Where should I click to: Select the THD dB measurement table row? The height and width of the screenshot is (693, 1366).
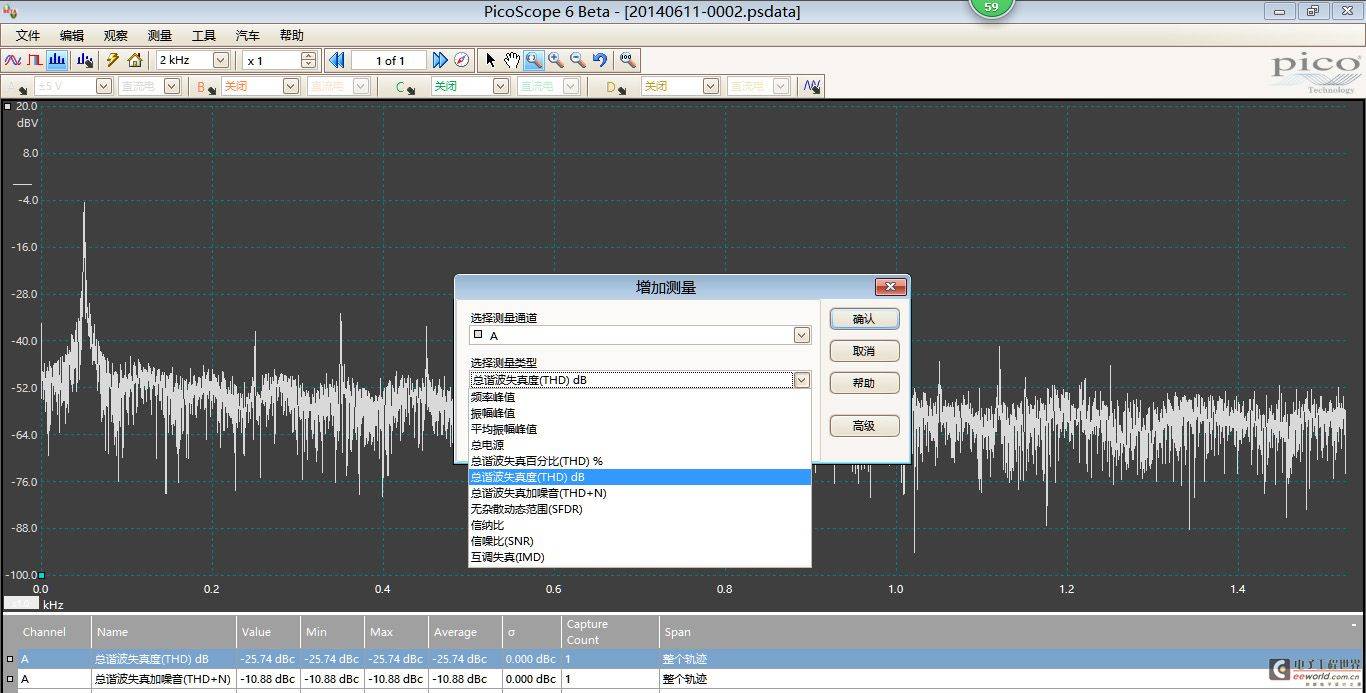(x=683, y=659)
